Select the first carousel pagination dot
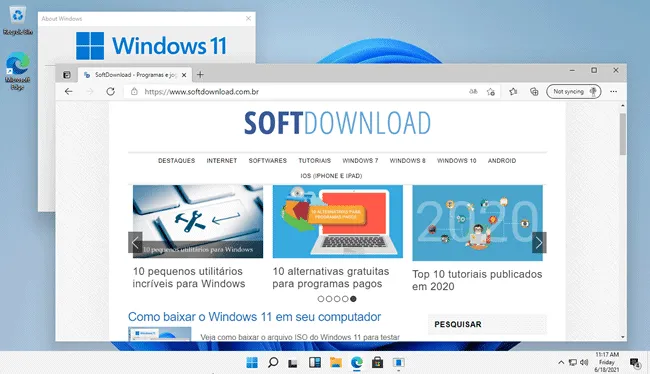This screenshot has height=374, width=650. (x=321, y=299)
